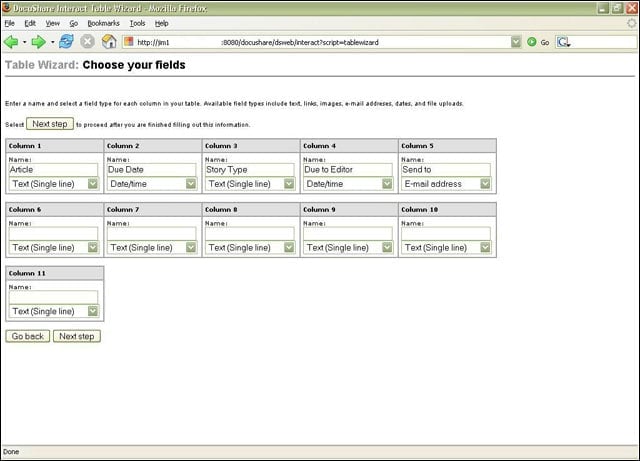Screen dimensions: 640x461
Task: Click the Column 4 name field 'Due to Editor'
Action: 348,170
